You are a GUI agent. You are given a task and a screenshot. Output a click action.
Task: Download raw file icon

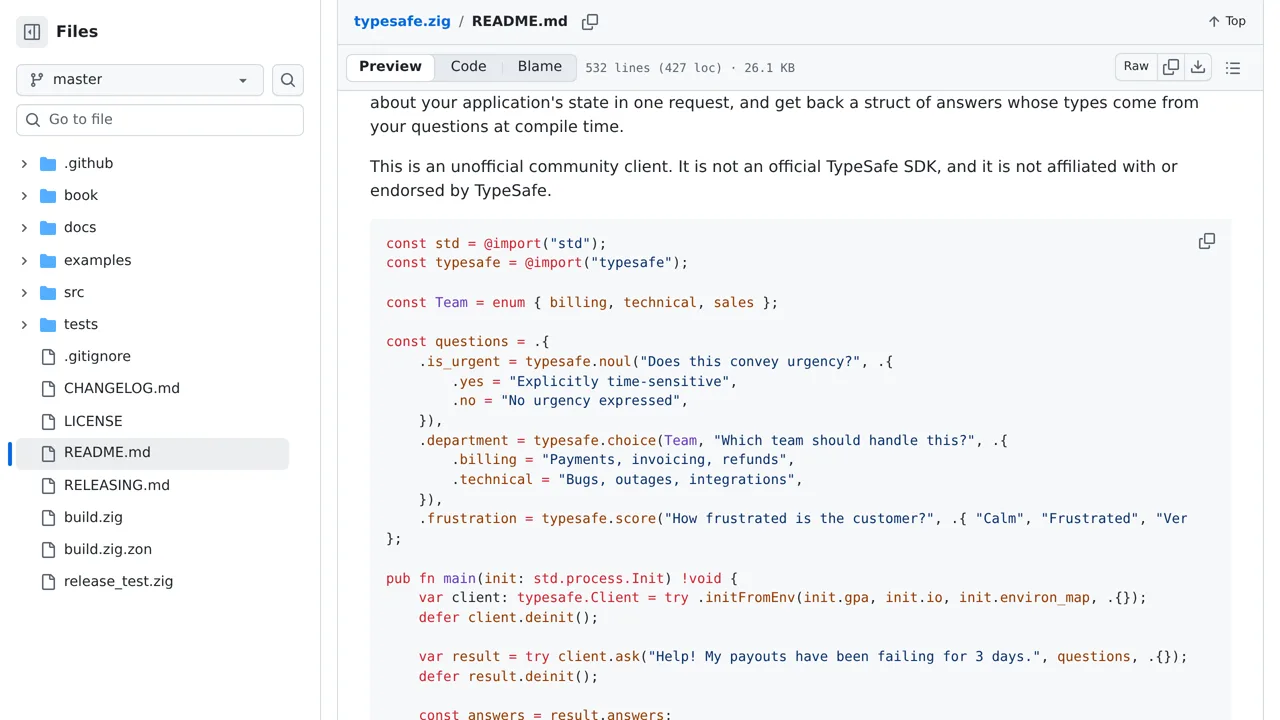(x=1198, y=67)
